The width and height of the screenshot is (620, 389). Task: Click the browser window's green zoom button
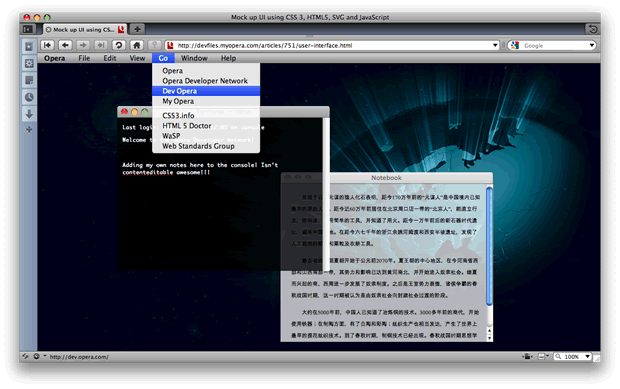tap(47, 17)
